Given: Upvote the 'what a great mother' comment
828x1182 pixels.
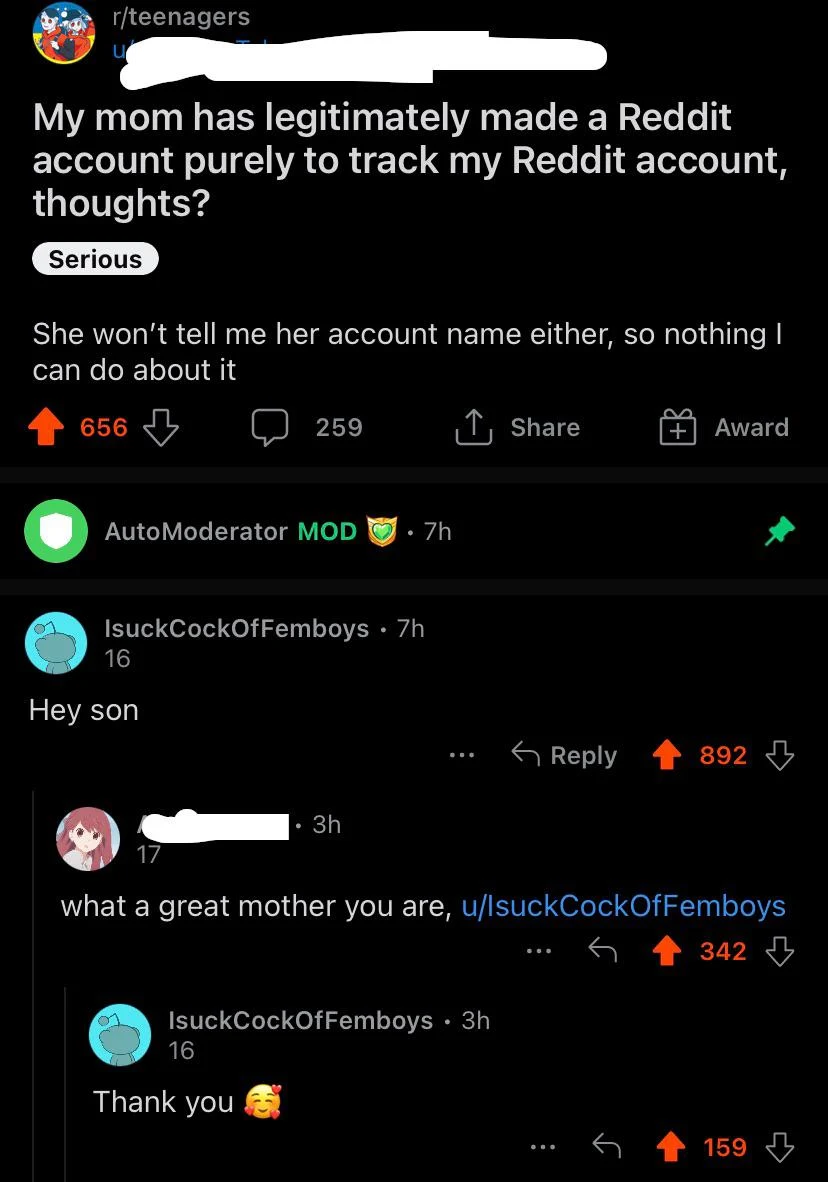Looking at the screenshot, I should pyautogui.click(x=668, y=951).
